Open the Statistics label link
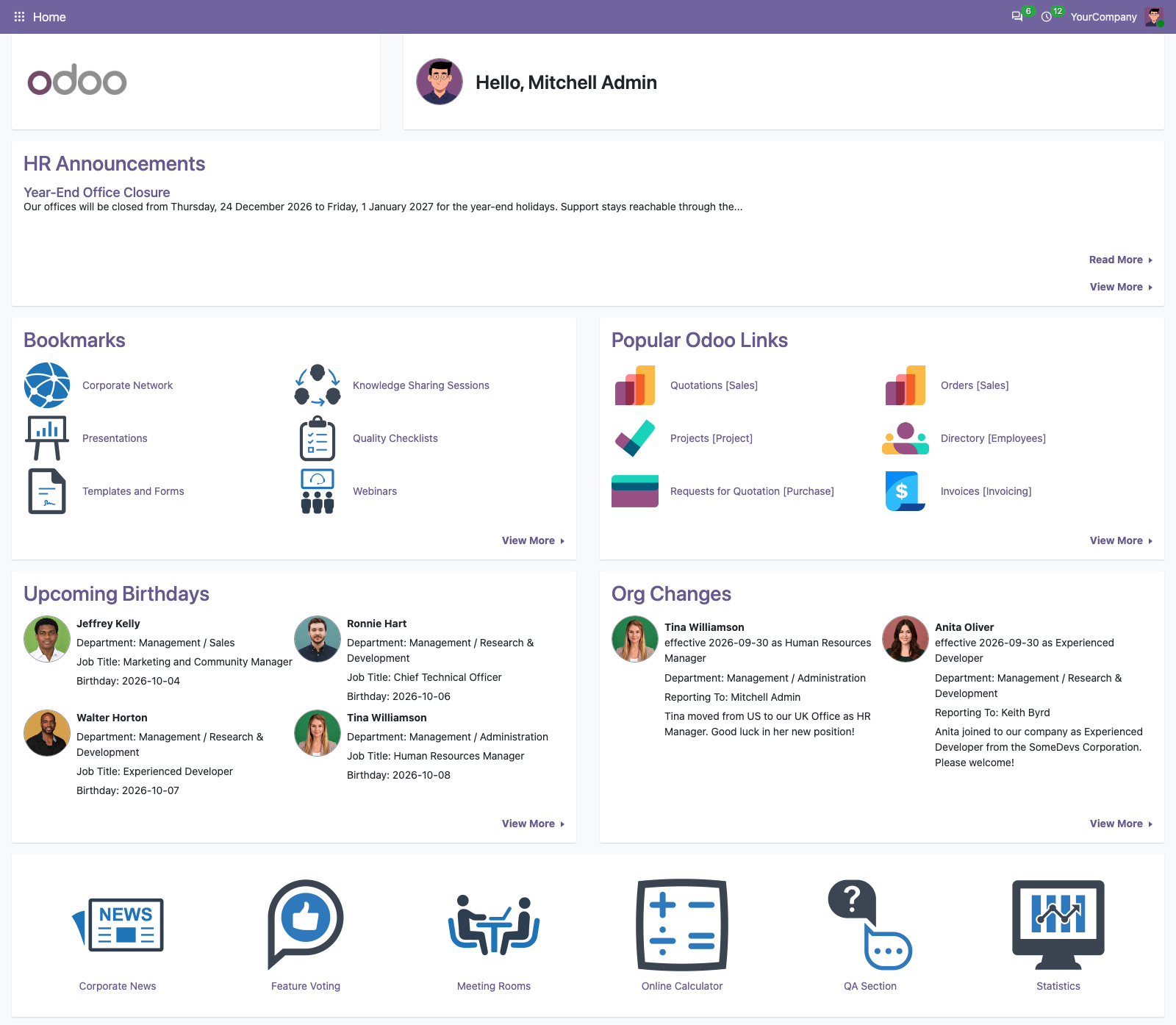The height and width of the screenshot is (1025, 1176). click(x=1058, y=986)
